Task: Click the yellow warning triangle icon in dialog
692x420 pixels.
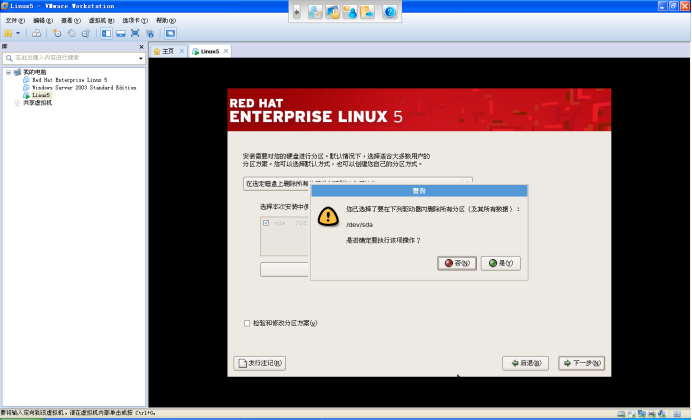Action: click(328, 216)
